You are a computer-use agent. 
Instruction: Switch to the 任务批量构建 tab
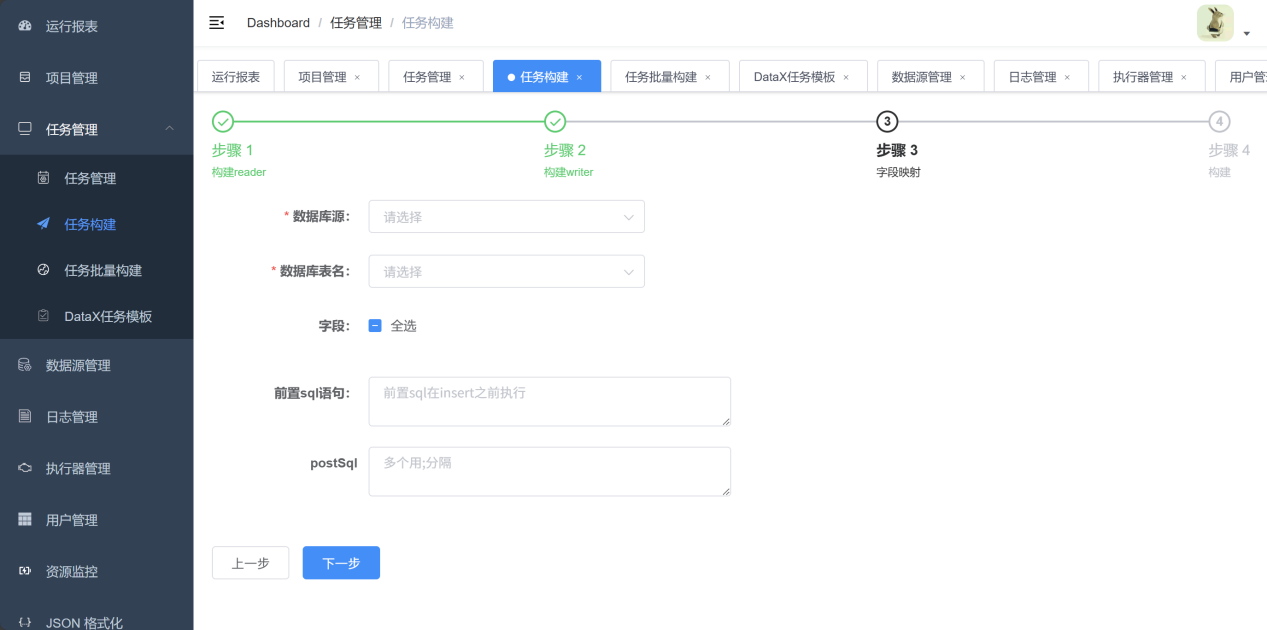661,77
